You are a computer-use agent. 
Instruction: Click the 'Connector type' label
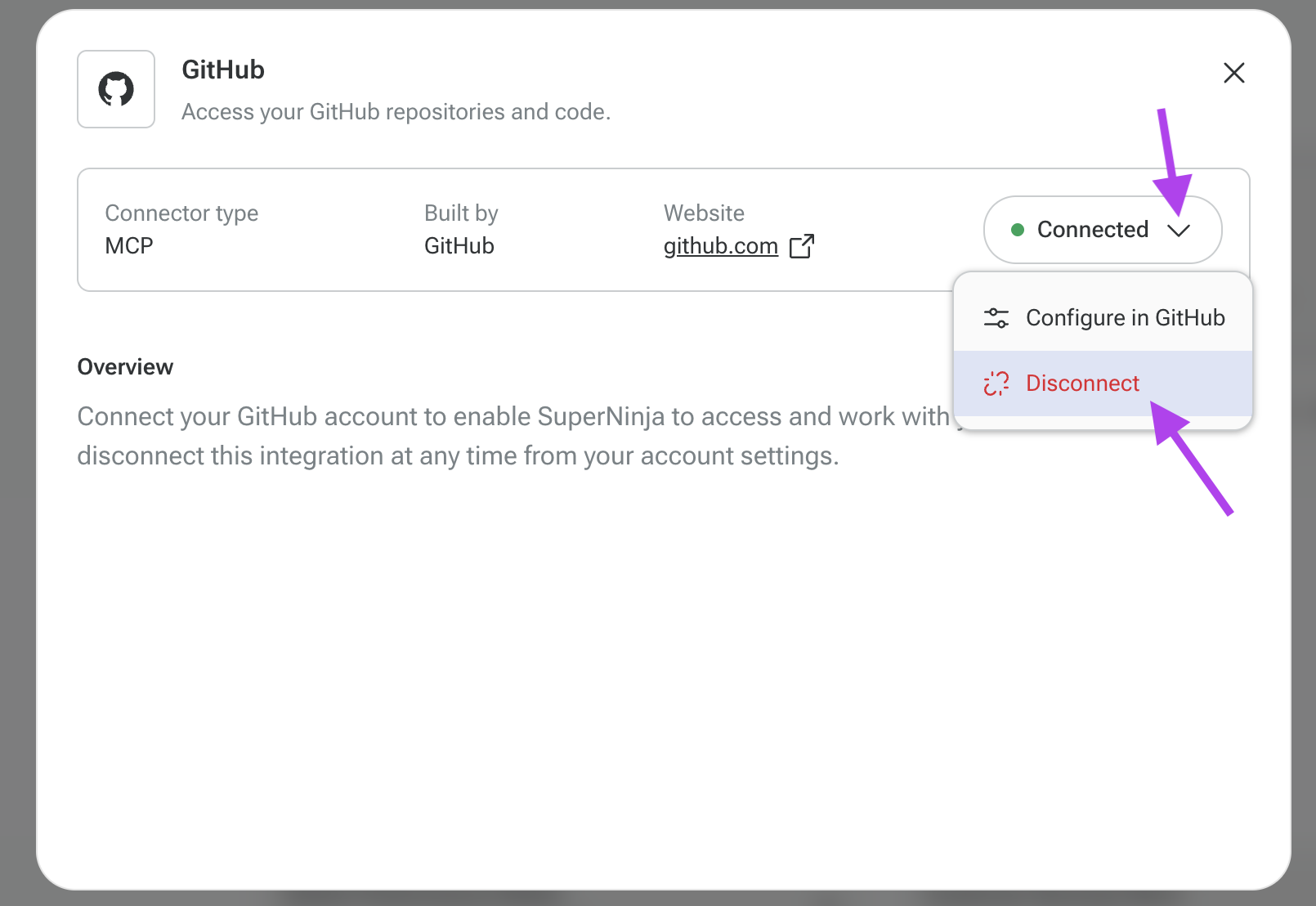coord(181,213)
